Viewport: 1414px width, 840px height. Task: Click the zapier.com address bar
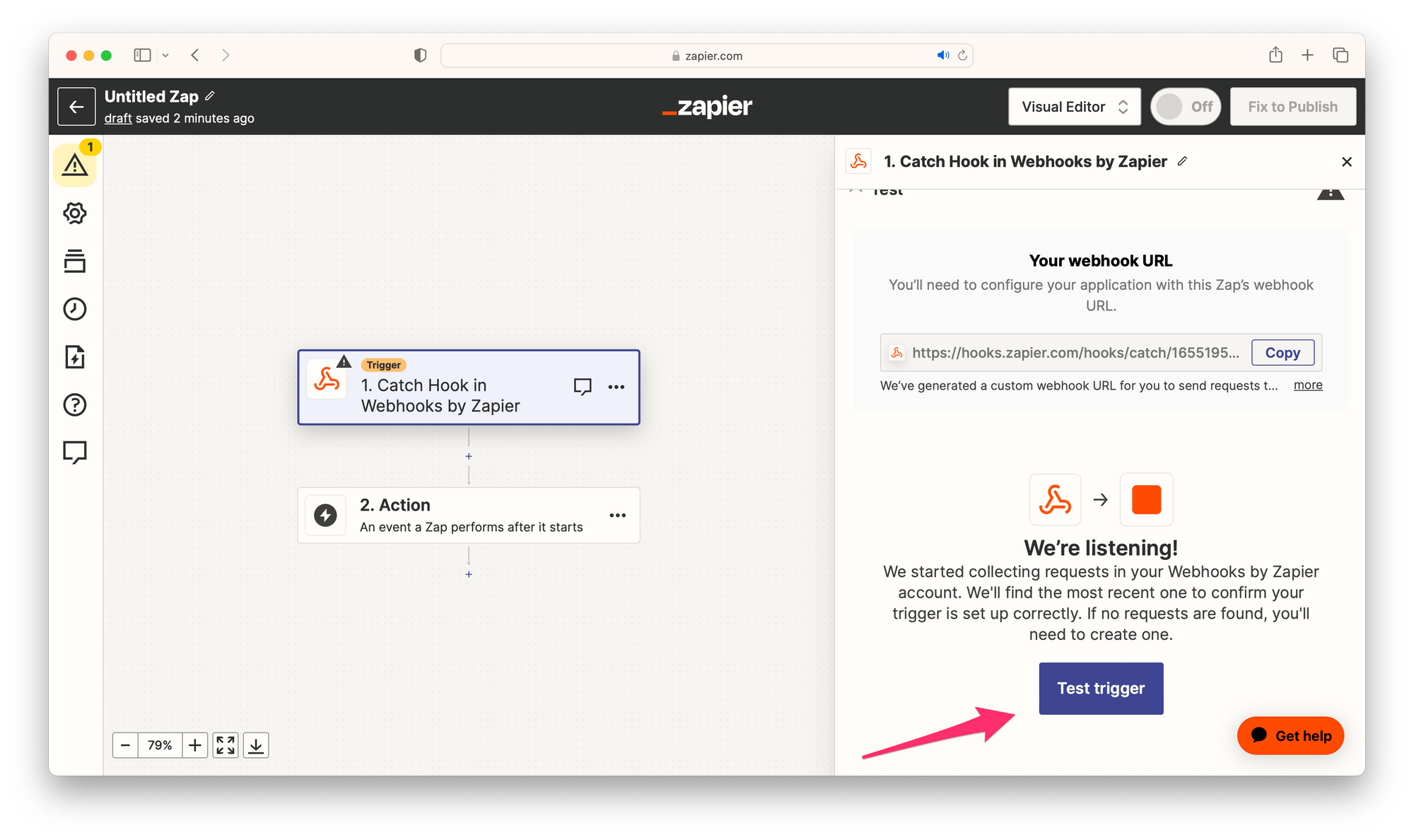tap(707, 55)
